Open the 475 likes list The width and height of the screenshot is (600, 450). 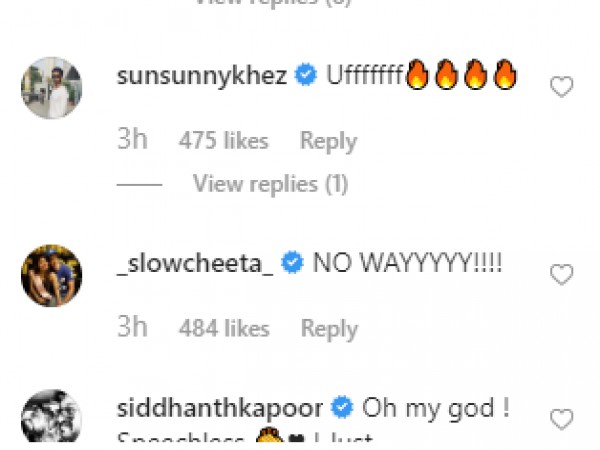223,141
